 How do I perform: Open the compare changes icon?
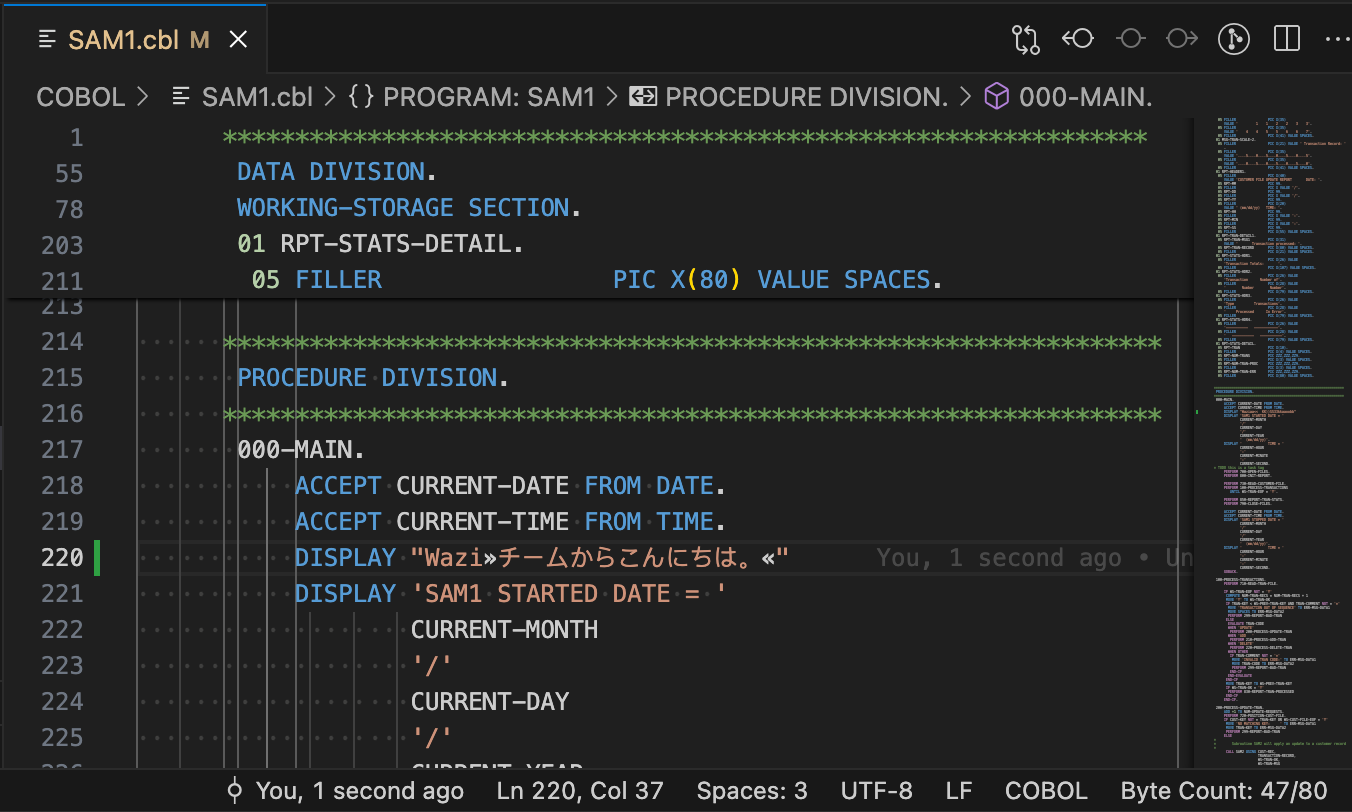coord(1026,39)
